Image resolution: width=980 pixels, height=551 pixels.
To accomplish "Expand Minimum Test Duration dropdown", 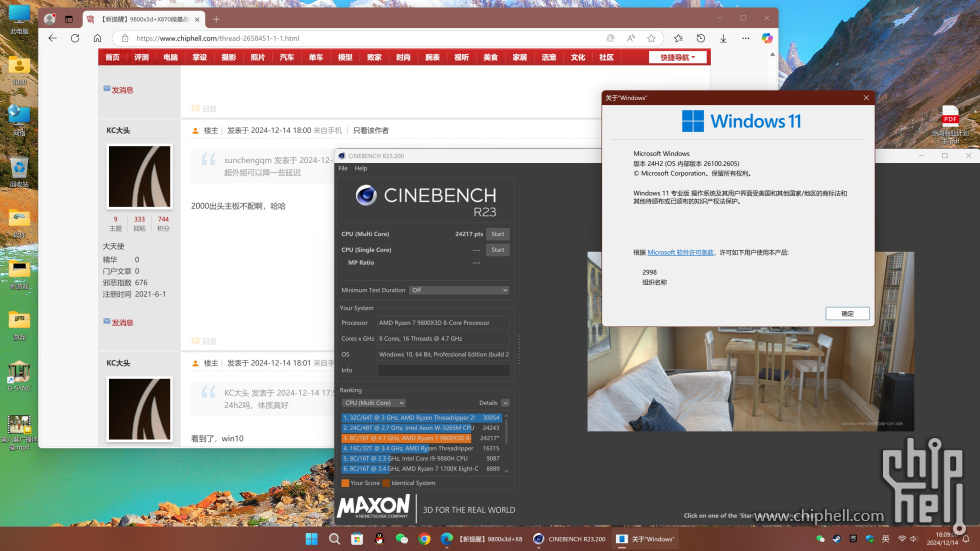I will click(459, 290).
